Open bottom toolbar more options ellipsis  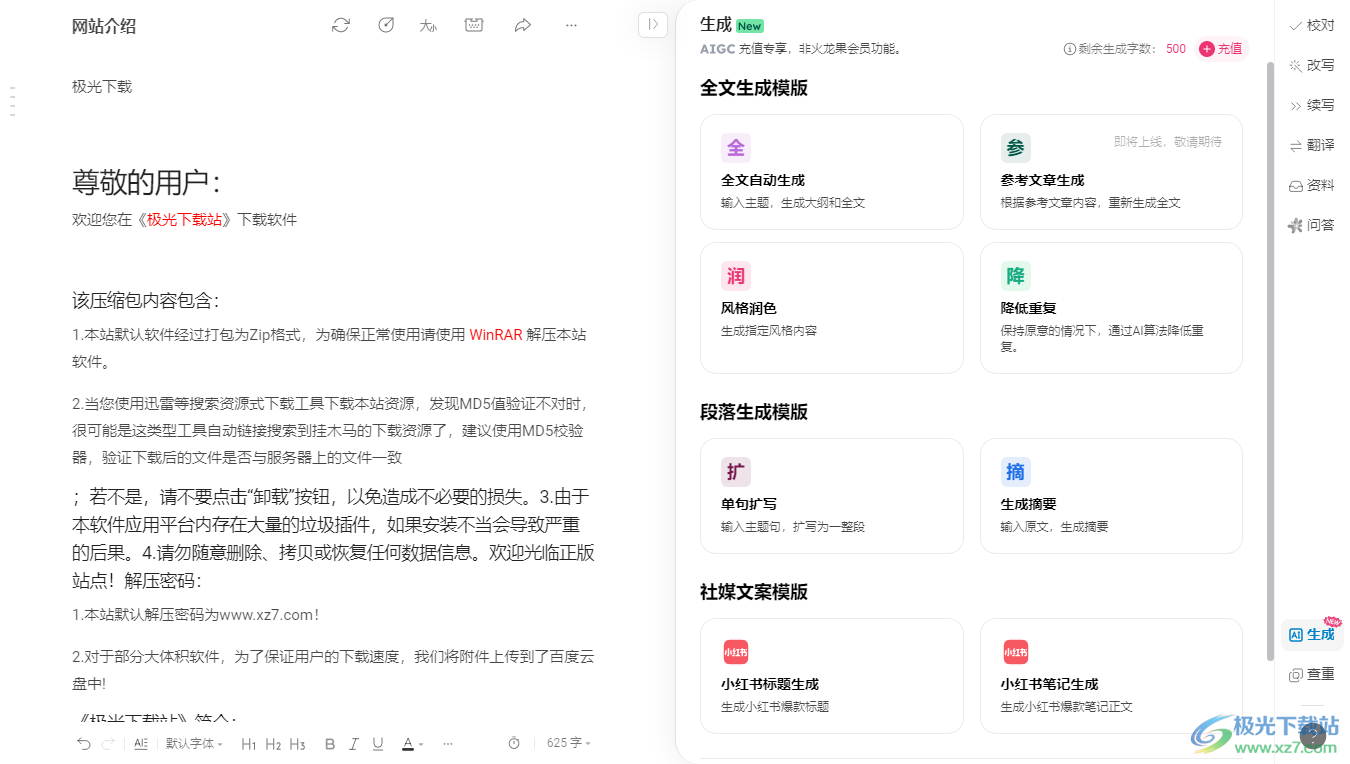pos(448,743)
